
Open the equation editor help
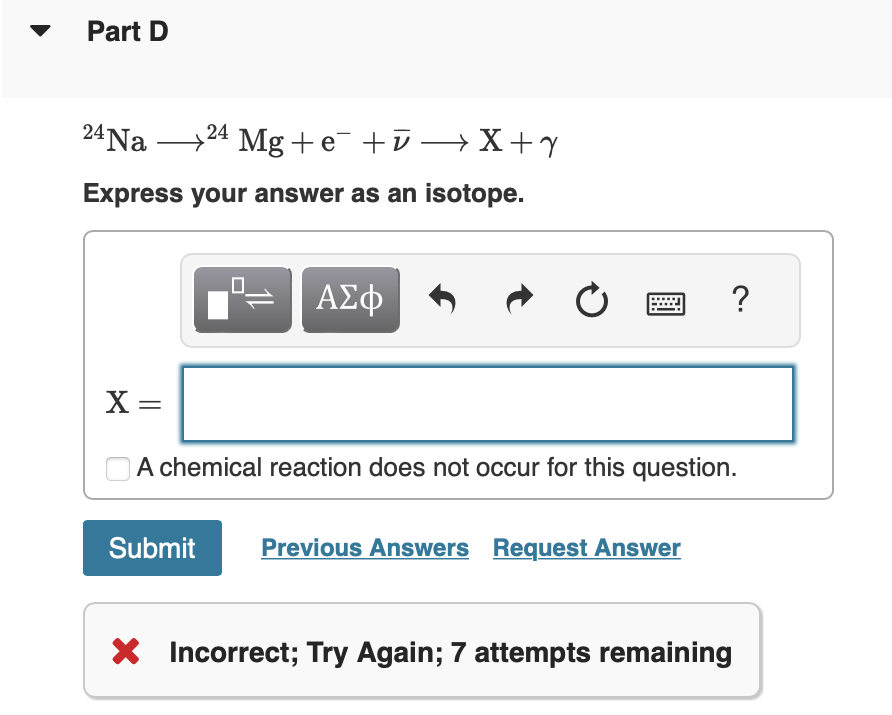740,300
